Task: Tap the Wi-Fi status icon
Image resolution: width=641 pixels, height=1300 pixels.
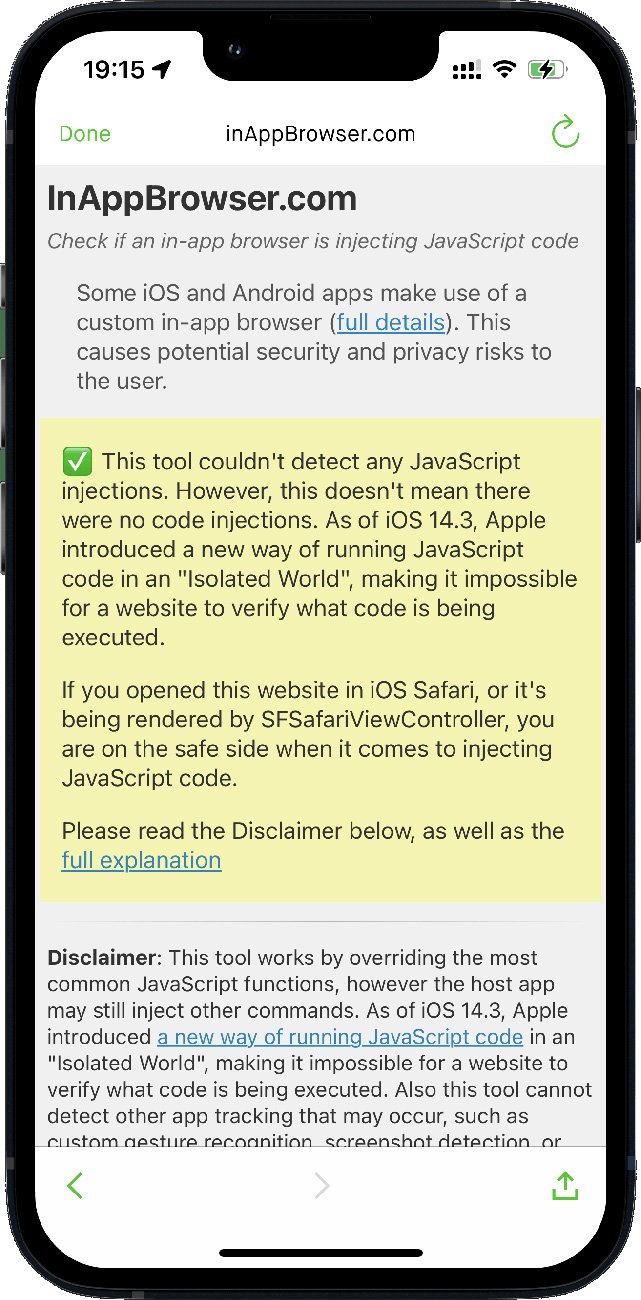Action: click(x=505, y=70)
